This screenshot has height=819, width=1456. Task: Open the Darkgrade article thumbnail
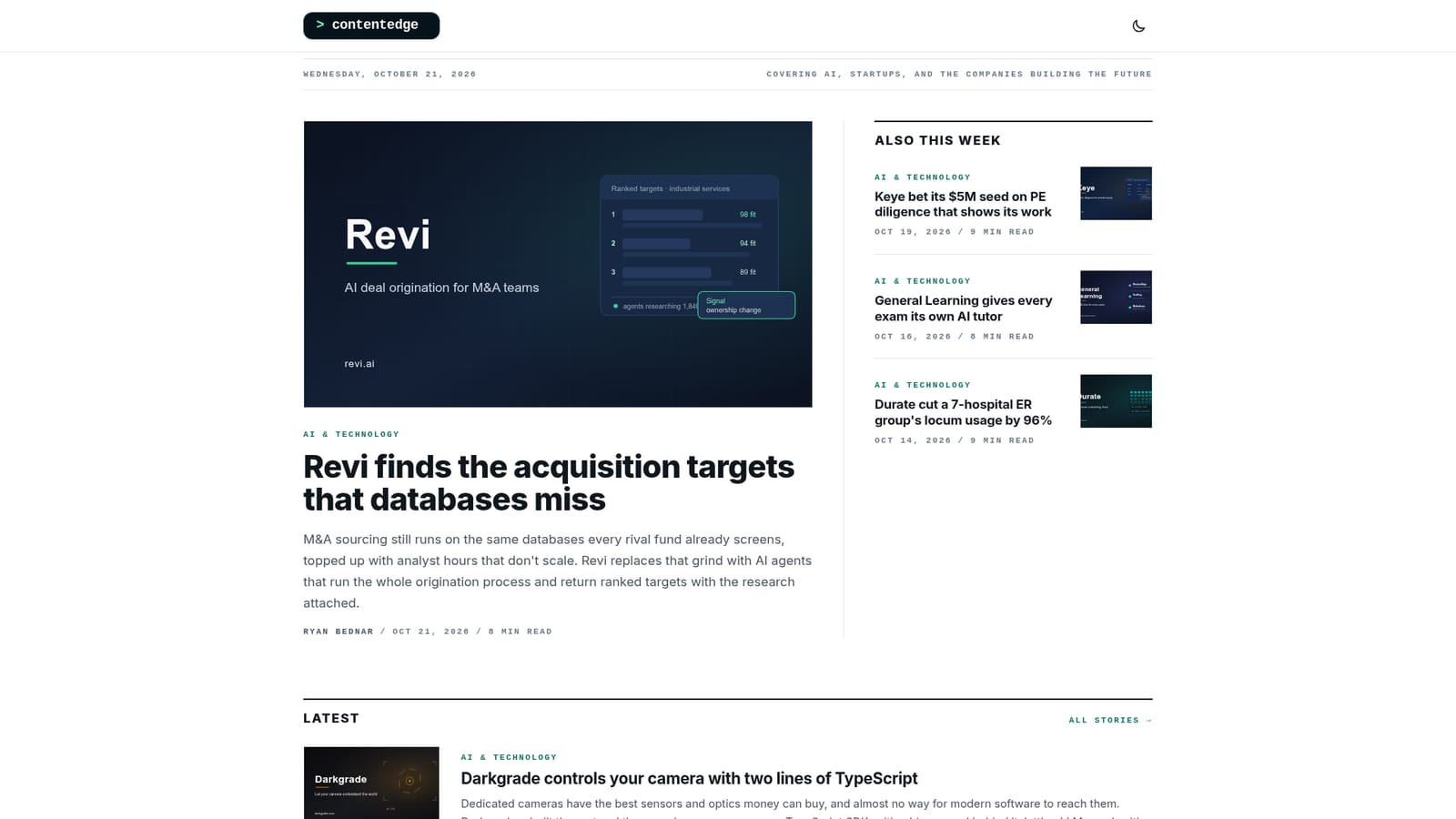tap(371, 784)
